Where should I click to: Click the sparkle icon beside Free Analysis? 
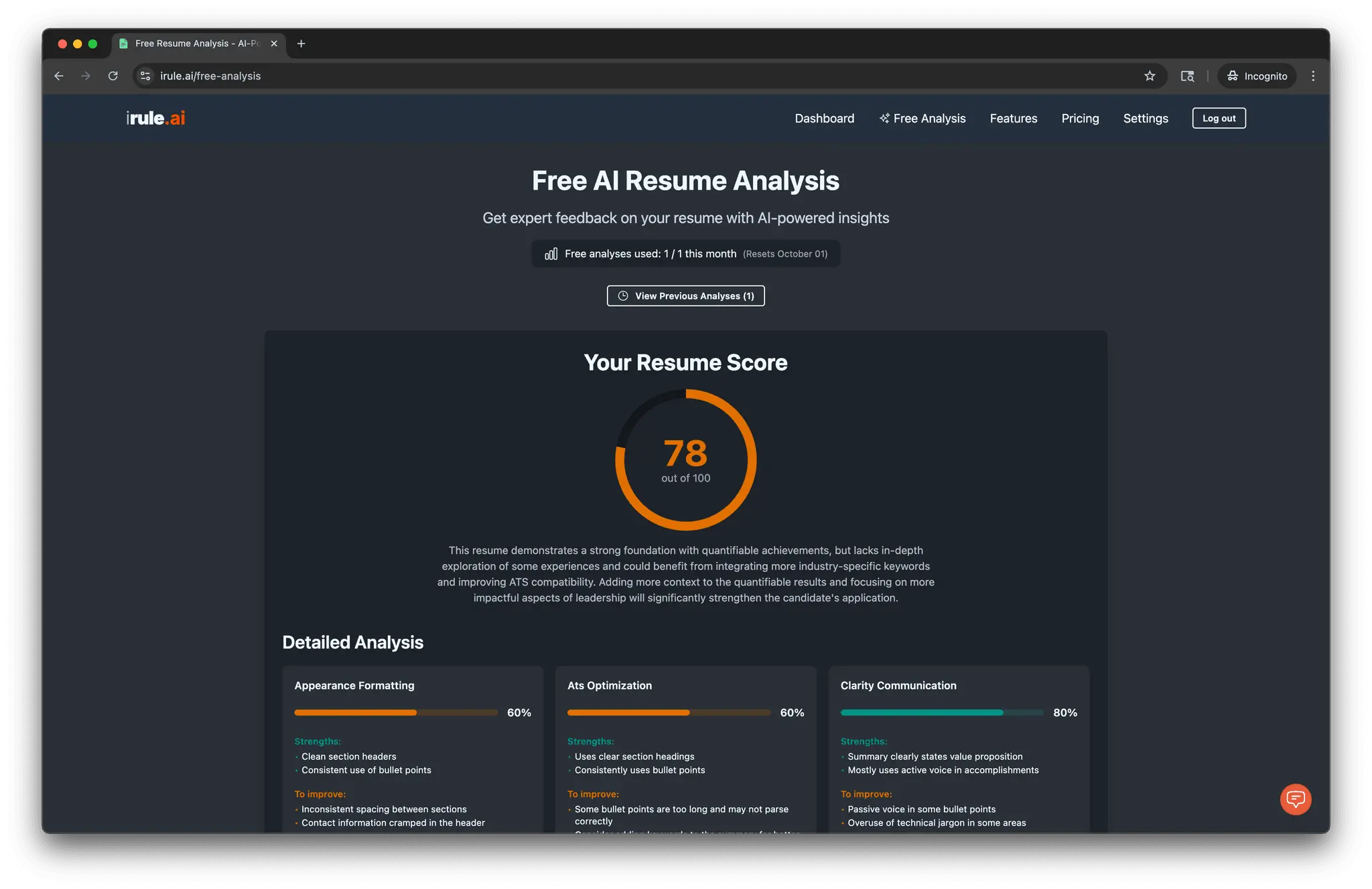(x=884, y=118)
